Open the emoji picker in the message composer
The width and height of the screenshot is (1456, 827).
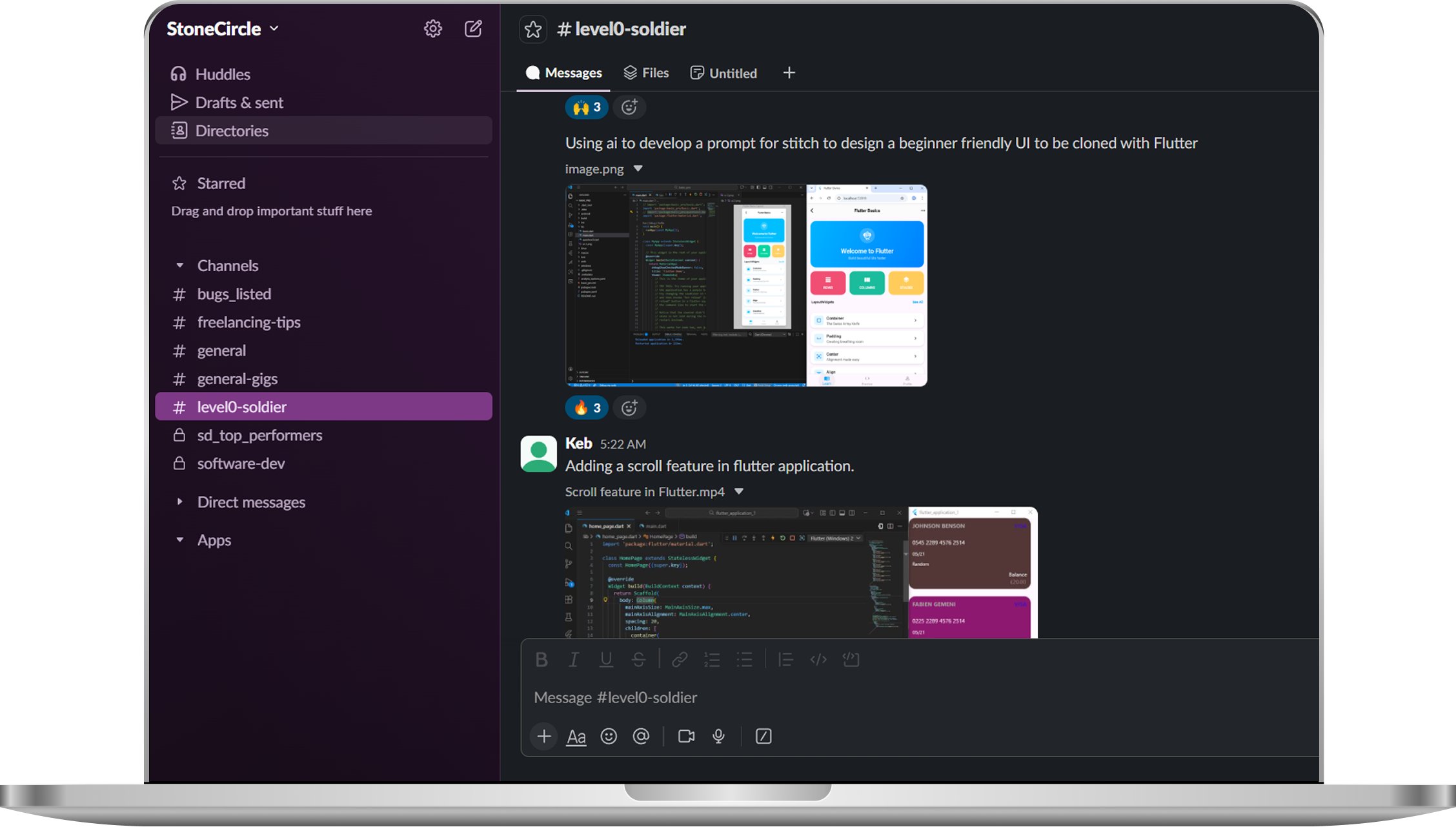pos(608,736)
